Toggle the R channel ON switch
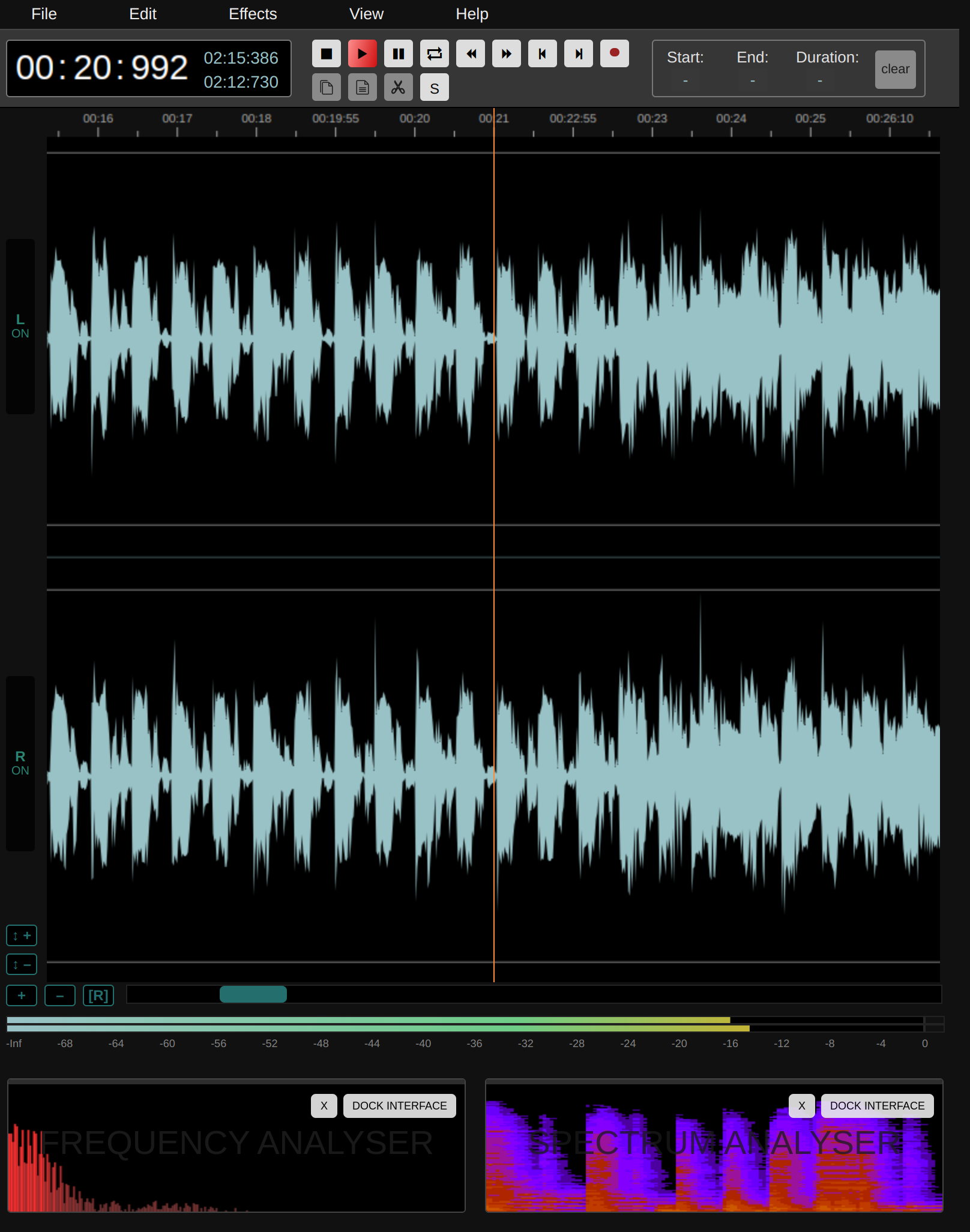 point(20,764)
